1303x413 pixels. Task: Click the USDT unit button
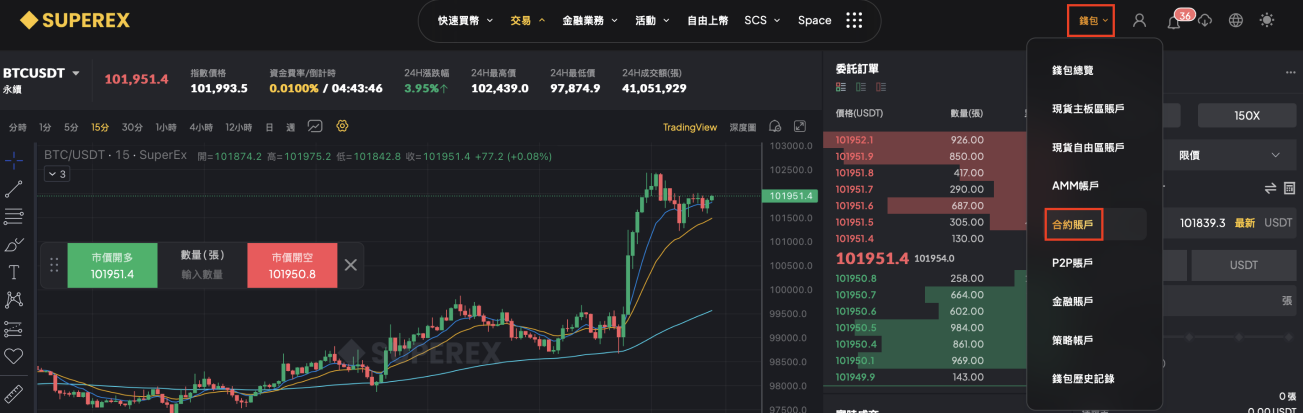[1244, 265]
